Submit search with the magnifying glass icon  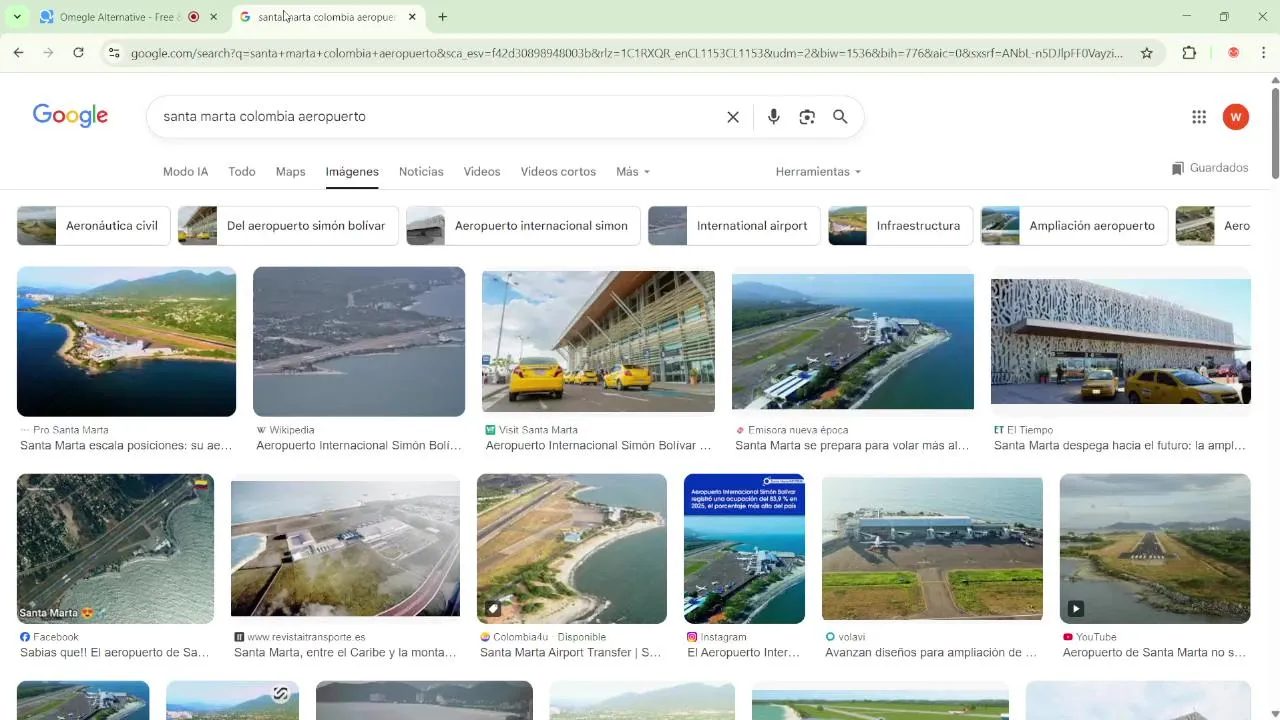(x=840, y=117)
